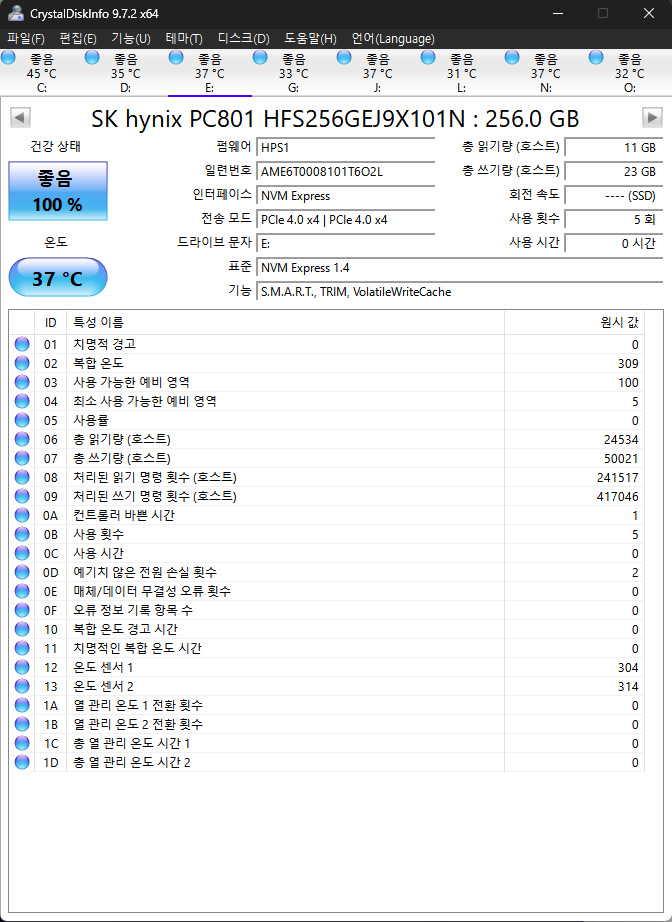
Task: Click status icon for 0D 예기치 않은 전원 손실
Action: coord(22,572)
